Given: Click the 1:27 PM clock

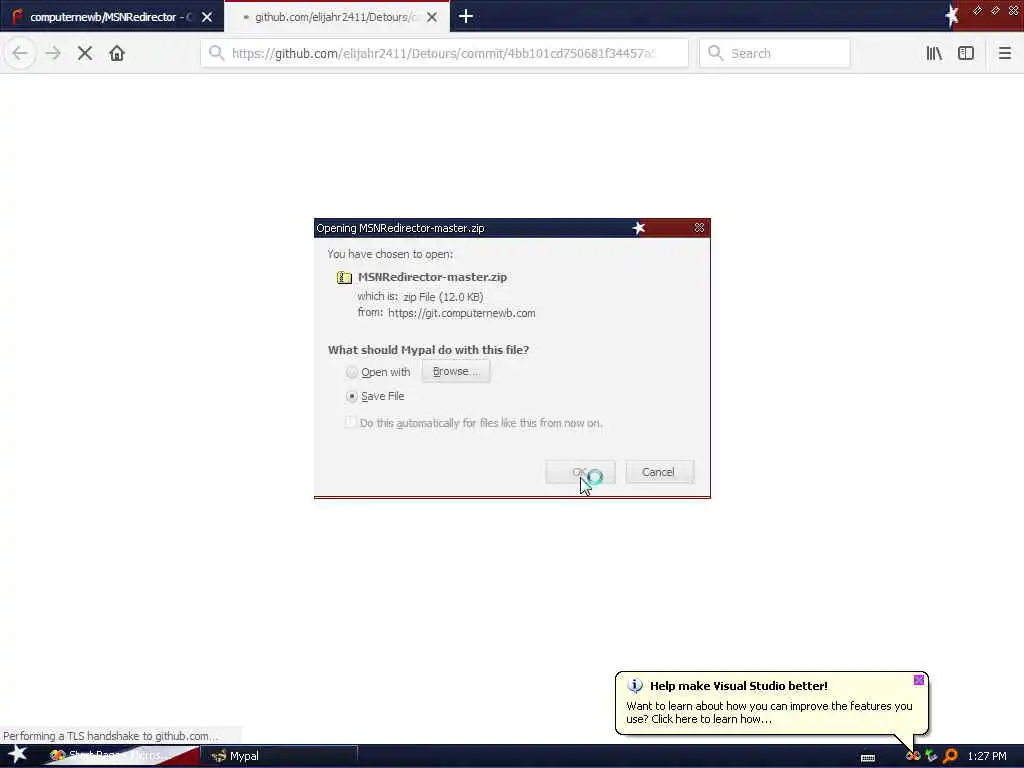Looking at the screenshot, I should click(x=987, y=756).
